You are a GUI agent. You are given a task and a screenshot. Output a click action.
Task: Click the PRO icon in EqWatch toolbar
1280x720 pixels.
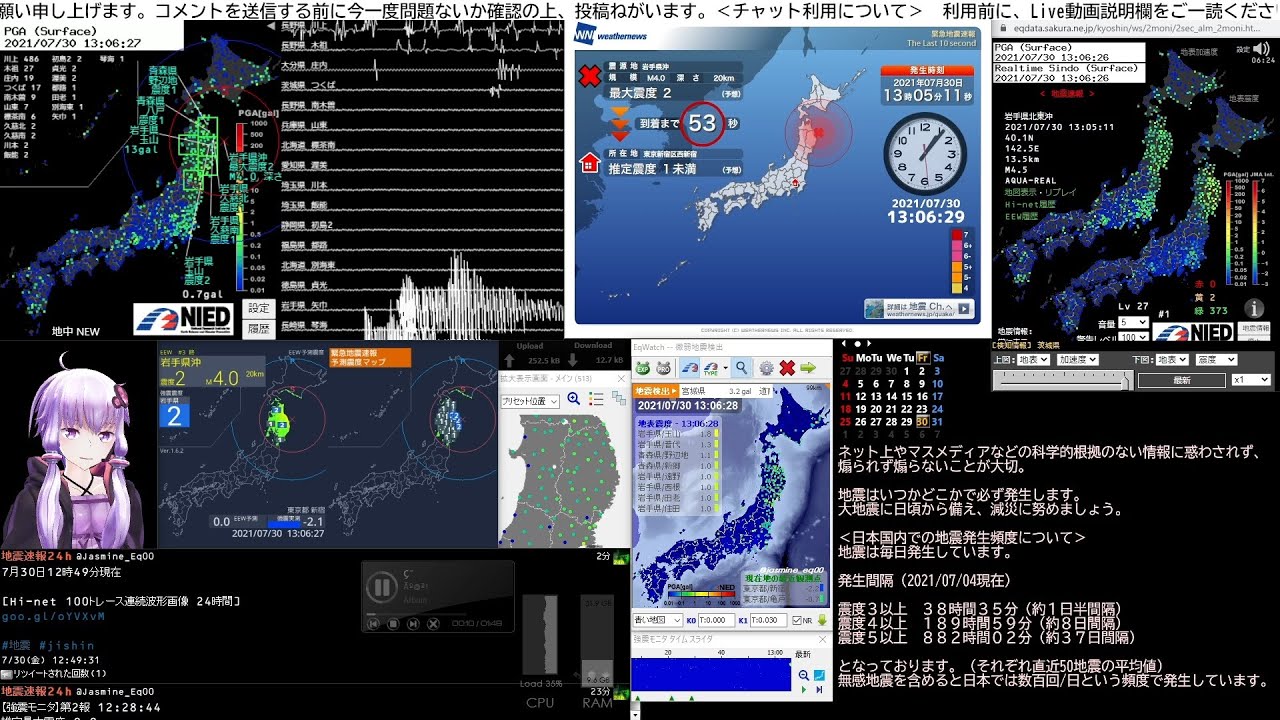click(x=663, y=368)
